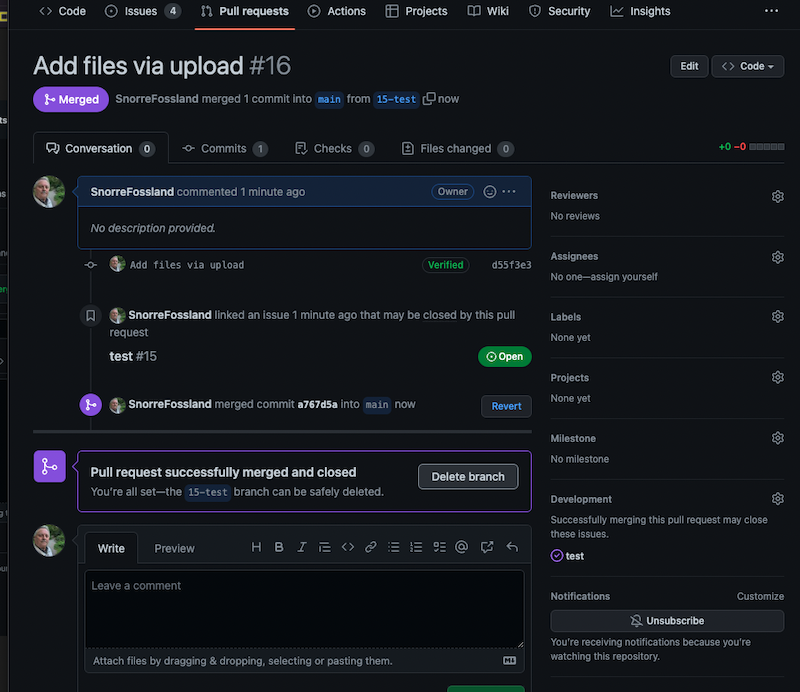Apply bold formatting icon
The width and height of the screenshot is (800, 692).
pyautogui.click(x=279, y=547)
